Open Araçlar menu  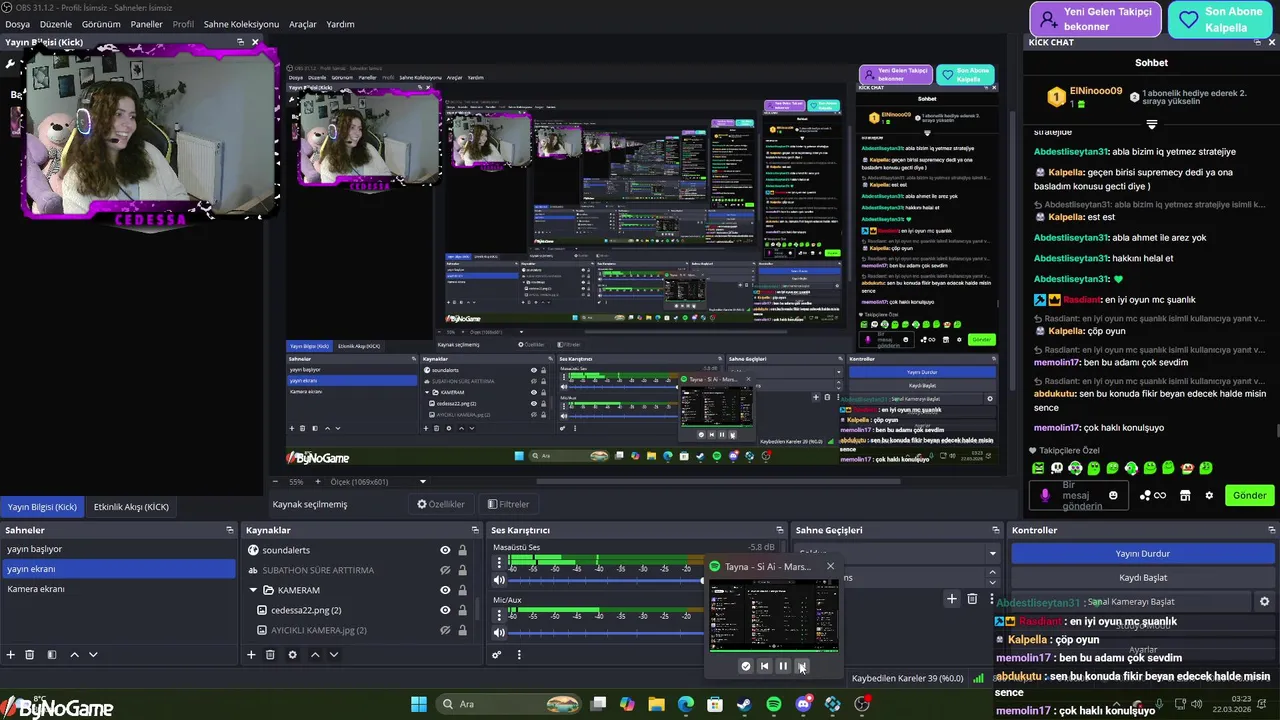[x=302, y=24]
